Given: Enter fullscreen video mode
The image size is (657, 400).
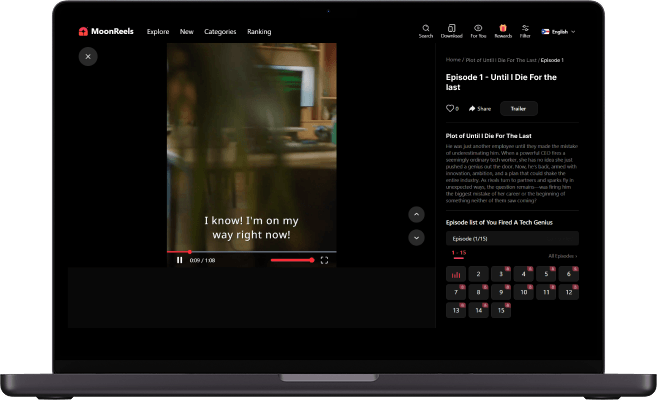Looking at the screenshot, I should [x=324, y=260].
